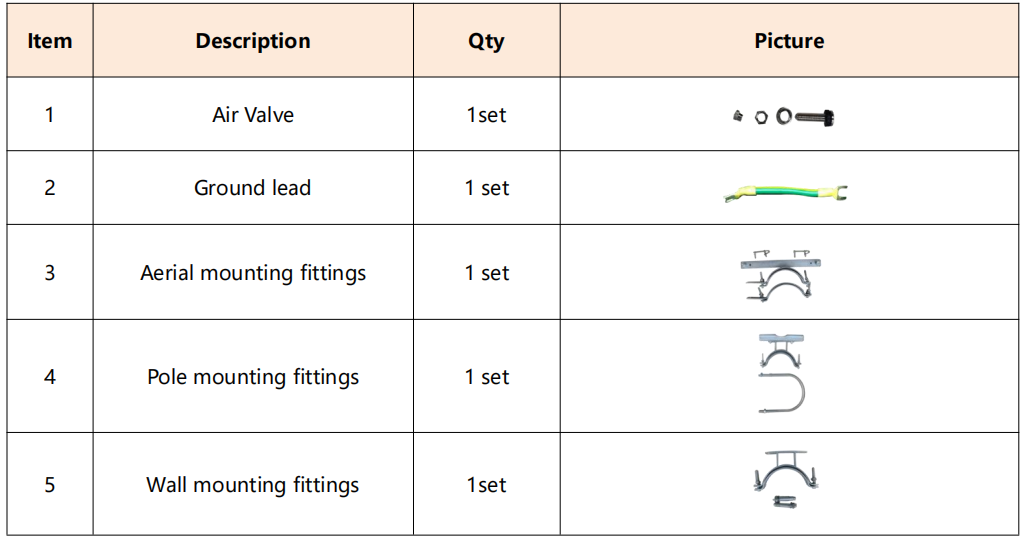Image resolution: width=1025 pixels, height=540 pixels.
Task: Click the Qty column header
Action: click(x=486, y=41)
